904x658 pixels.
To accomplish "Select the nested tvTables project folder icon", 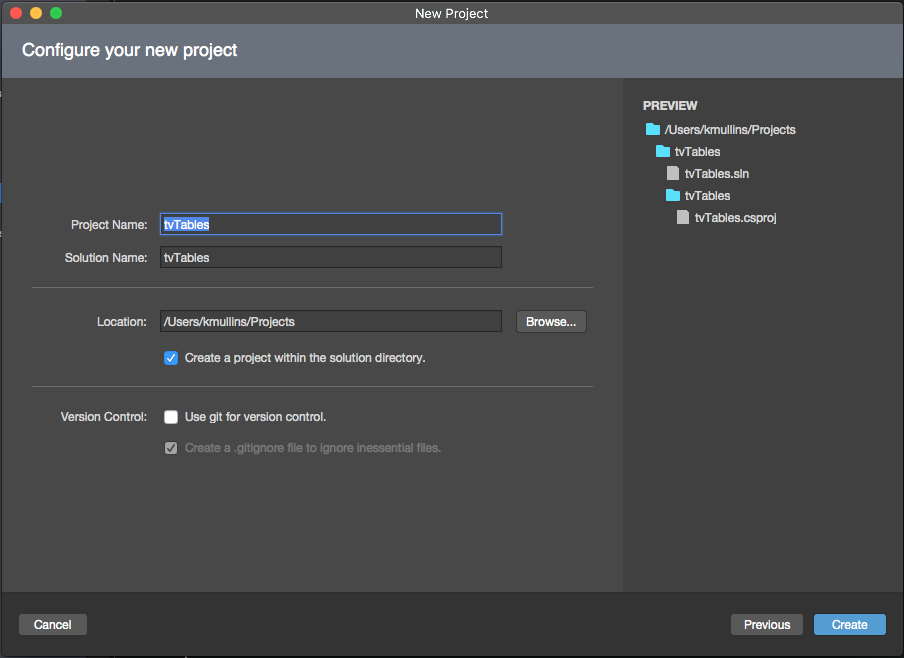I will pos(673,195).
